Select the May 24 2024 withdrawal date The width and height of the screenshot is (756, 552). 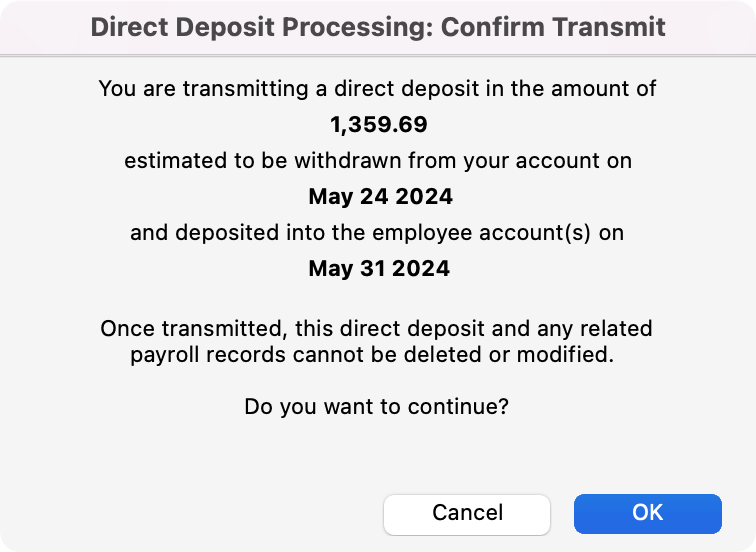(x=378, y=196)
